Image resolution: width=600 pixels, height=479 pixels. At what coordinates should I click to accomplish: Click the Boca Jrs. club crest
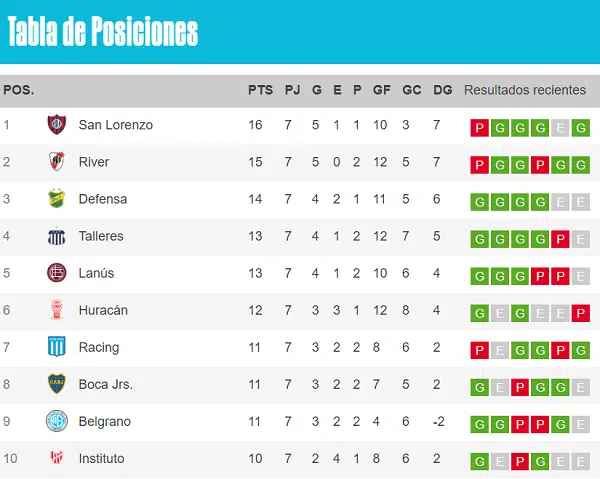[x=57, y=384]
